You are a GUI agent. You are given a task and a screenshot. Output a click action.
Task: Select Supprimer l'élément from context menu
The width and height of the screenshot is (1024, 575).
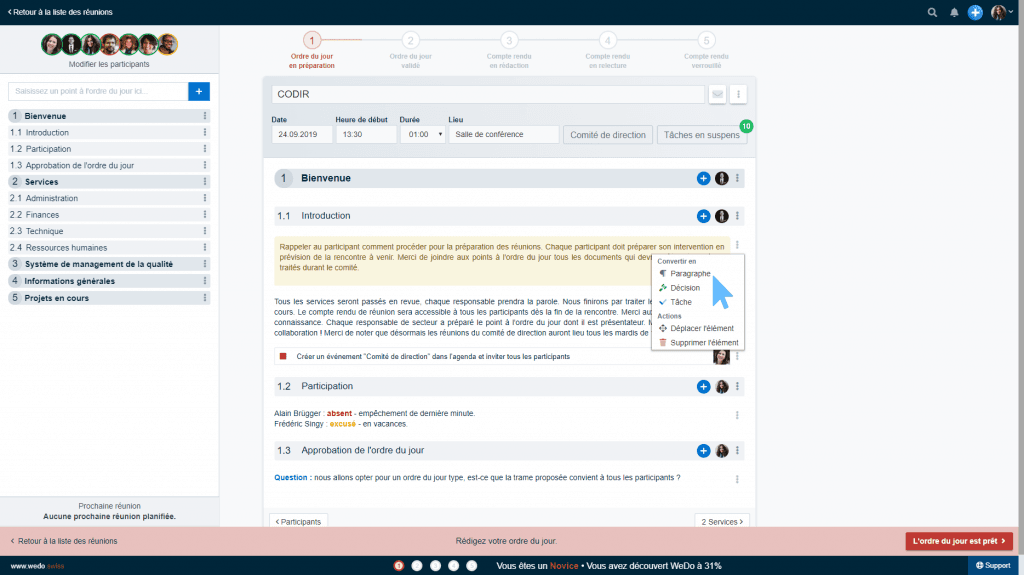tap(704, 343)
